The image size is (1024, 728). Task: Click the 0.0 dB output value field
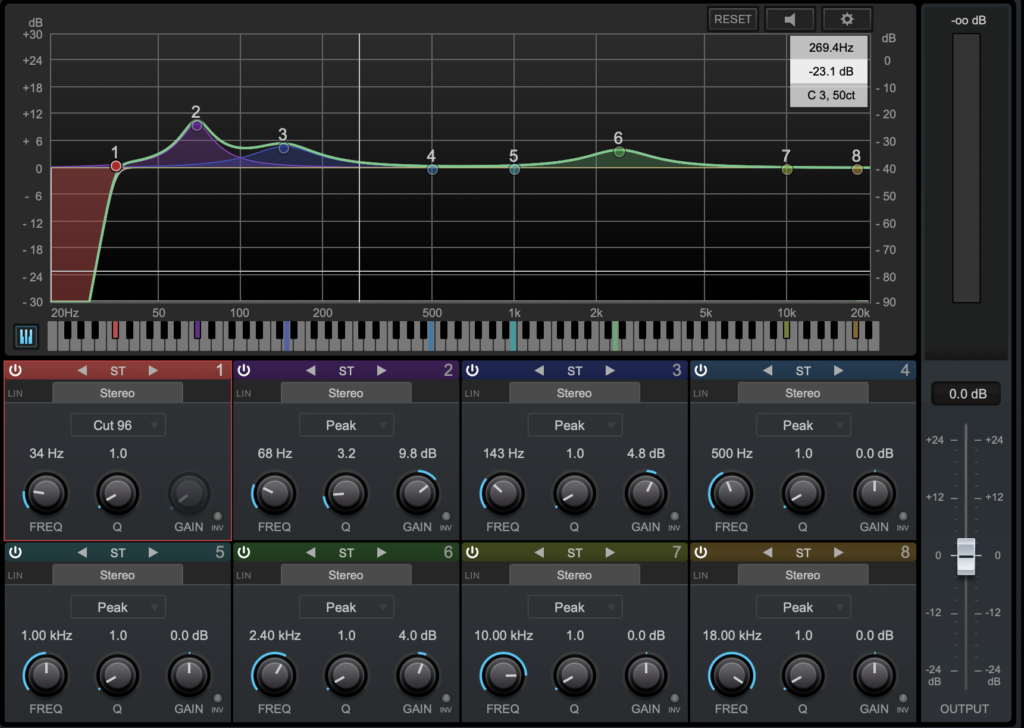967,394
